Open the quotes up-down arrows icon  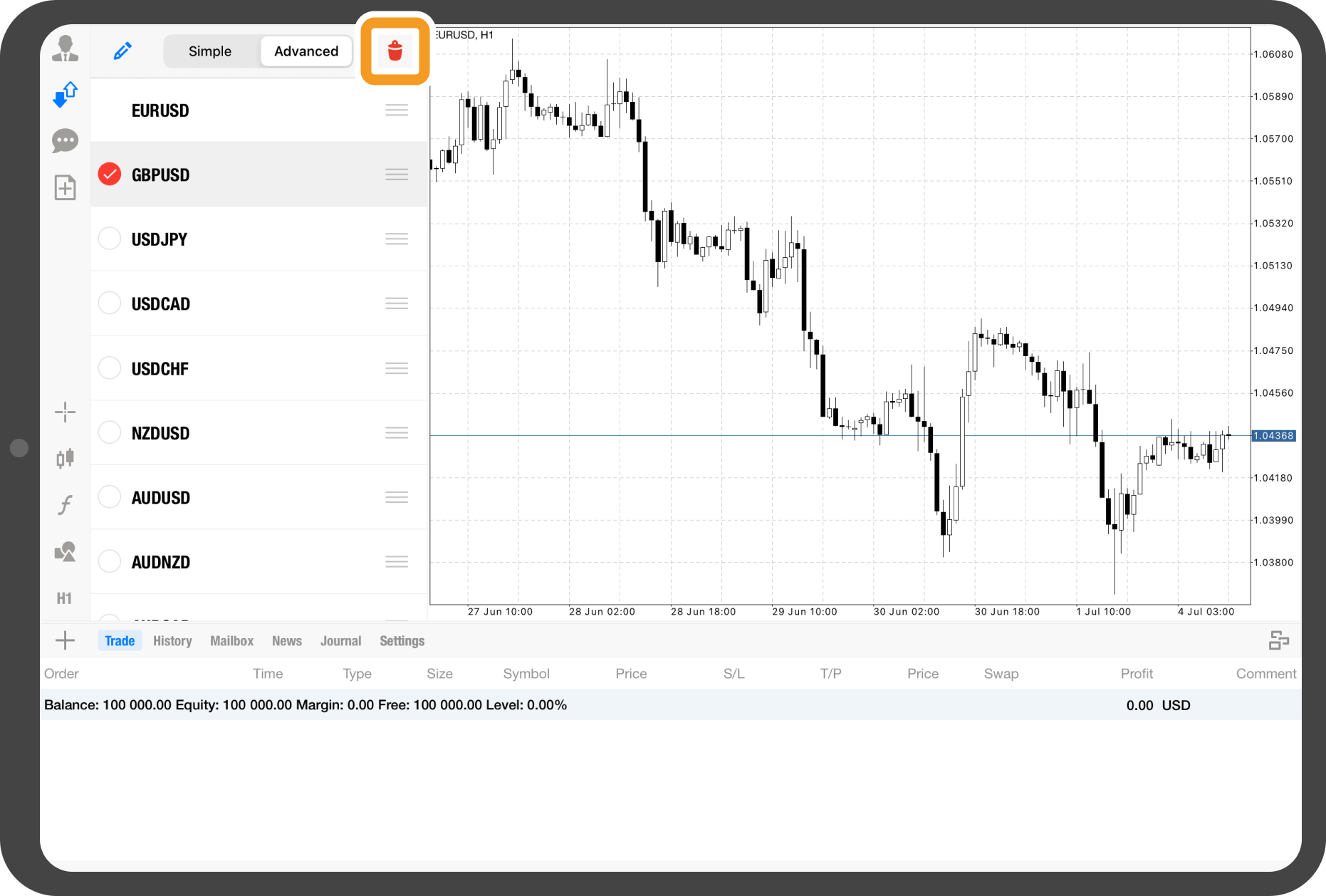click(65, 95)
